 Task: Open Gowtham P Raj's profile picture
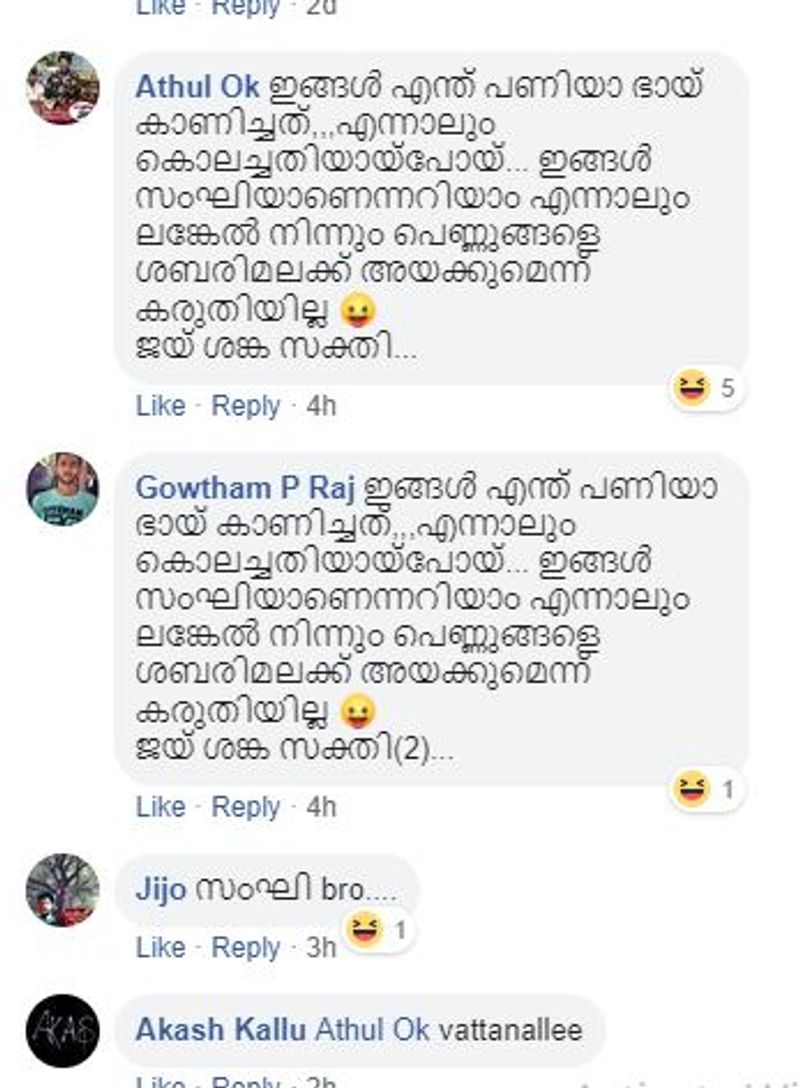[x=62, y=489]
